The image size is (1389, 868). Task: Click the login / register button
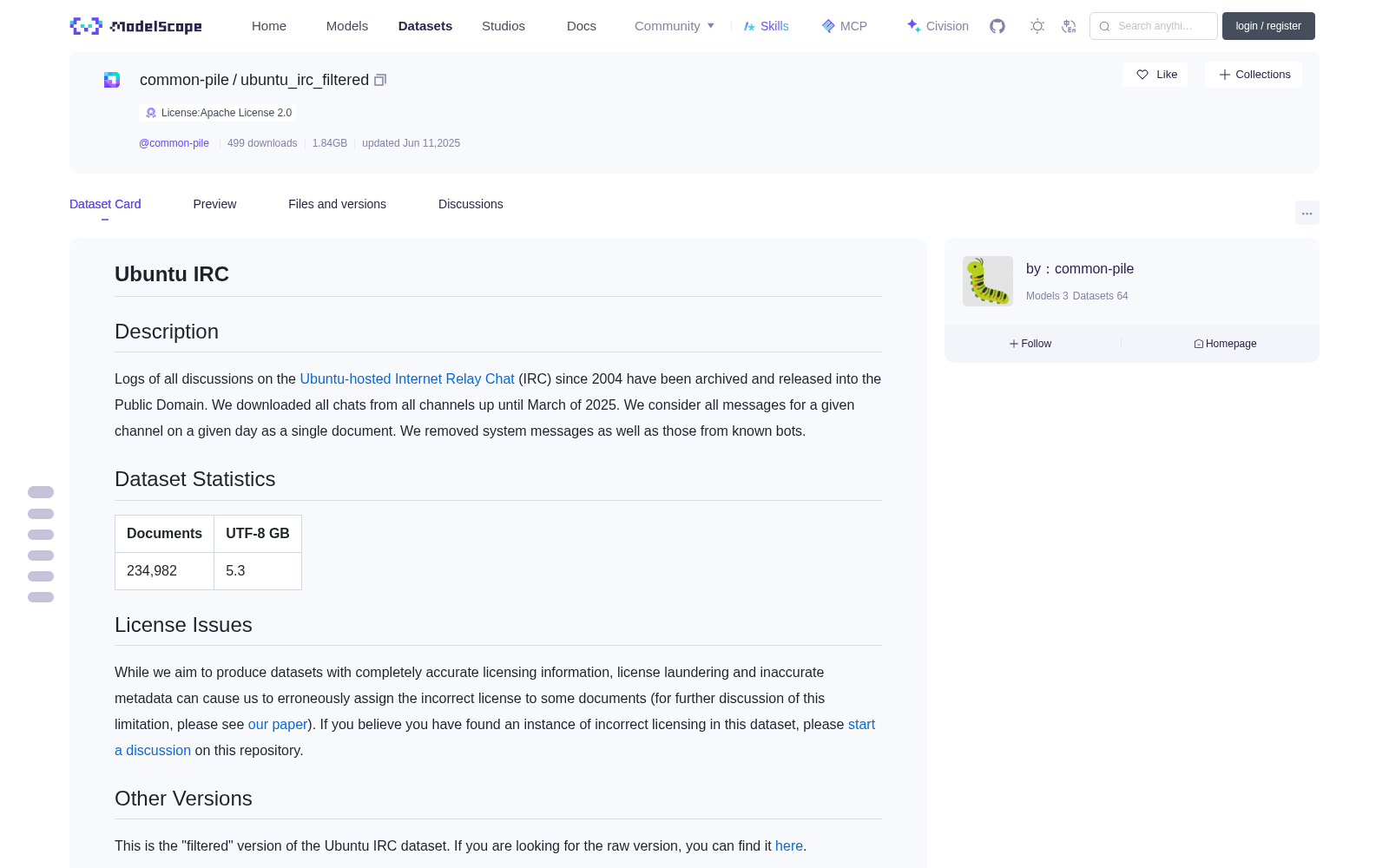click(x=1268, y=26)
